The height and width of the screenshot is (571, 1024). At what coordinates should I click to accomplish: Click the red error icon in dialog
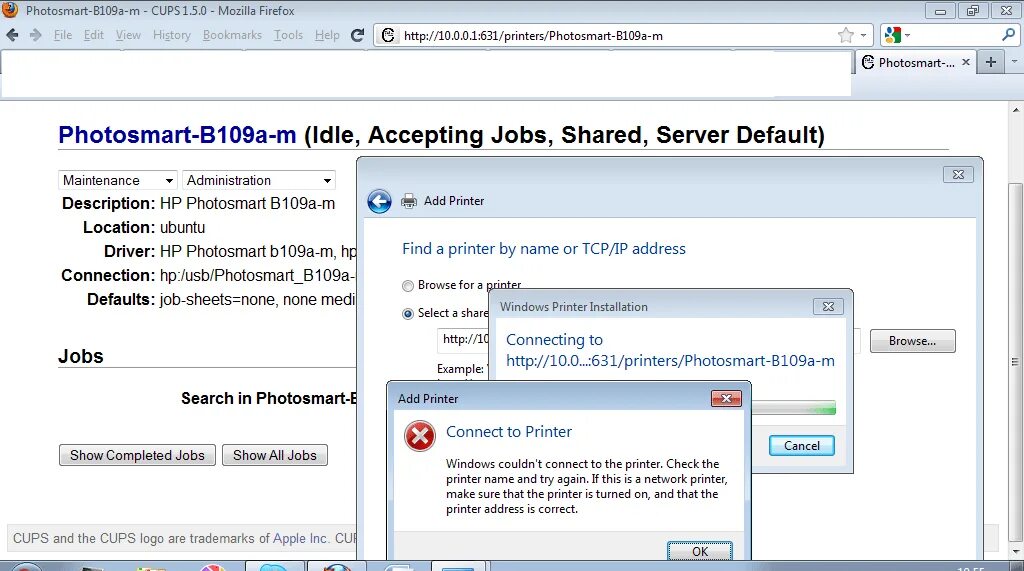point(420,436)
